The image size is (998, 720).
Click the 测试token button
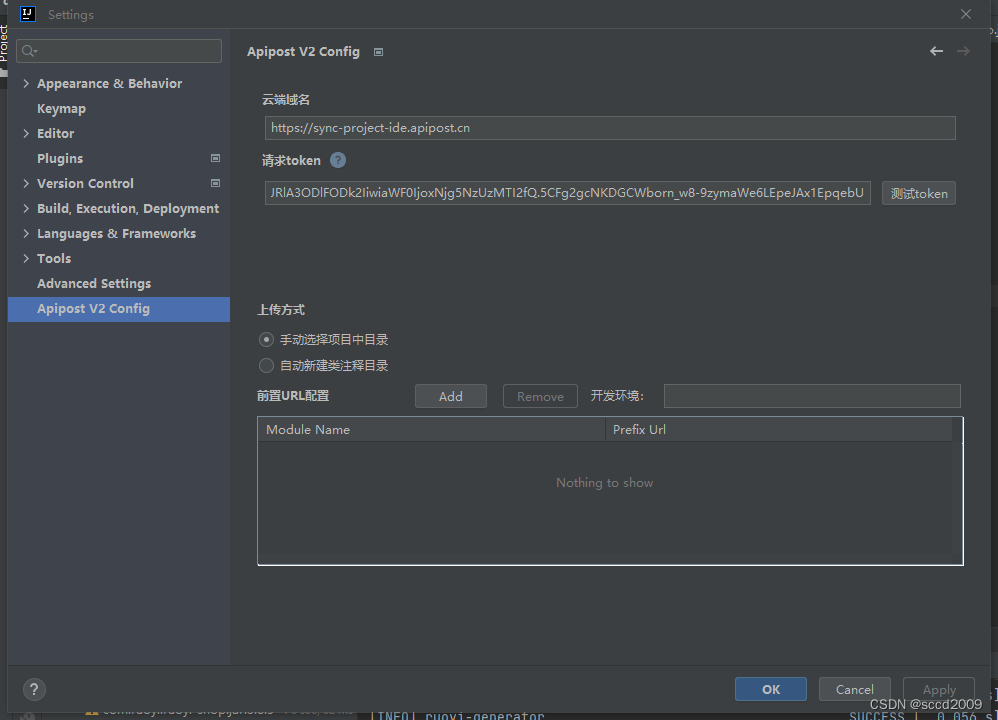tap(918, 194)
